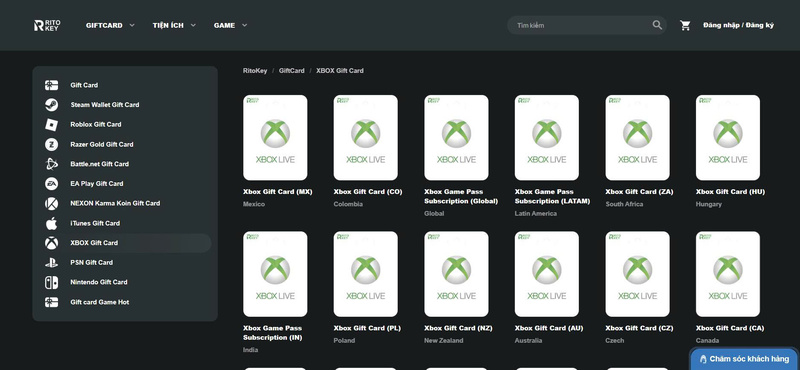Screen dimensions: 800x370
Task: Open Xbox Game Pass Subscription (Global) card
Action: (x=456, y=138)
